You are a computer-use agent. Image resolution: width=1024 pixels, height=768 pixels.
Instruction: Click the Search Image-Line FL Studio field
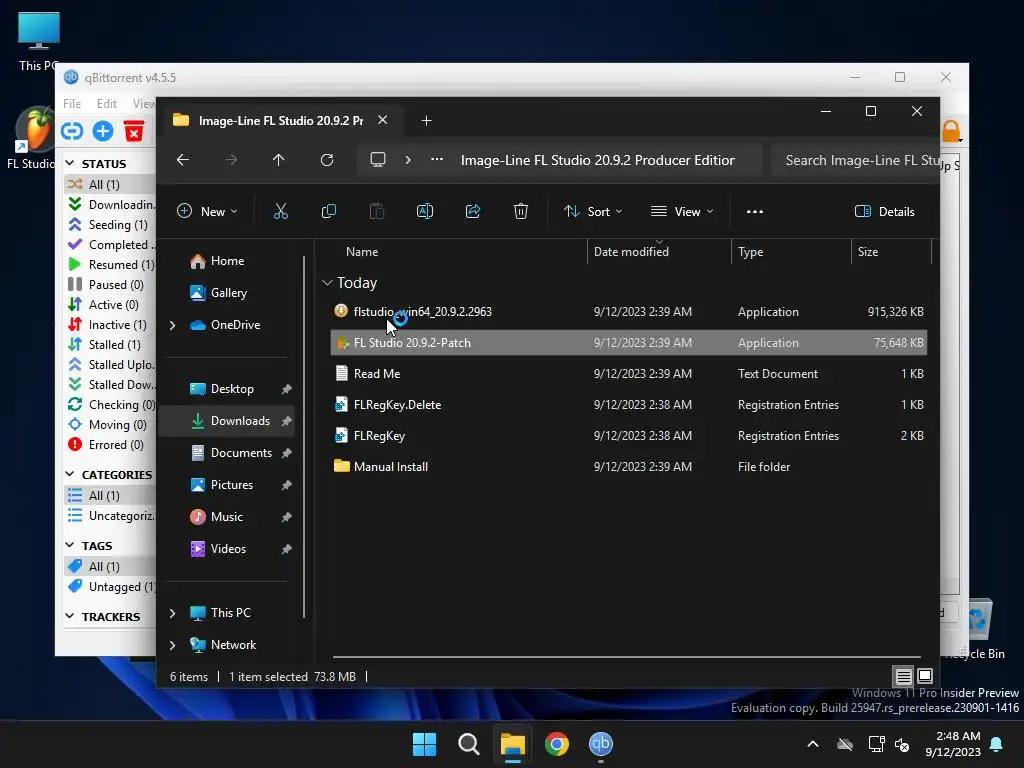(x=854, y=160)
